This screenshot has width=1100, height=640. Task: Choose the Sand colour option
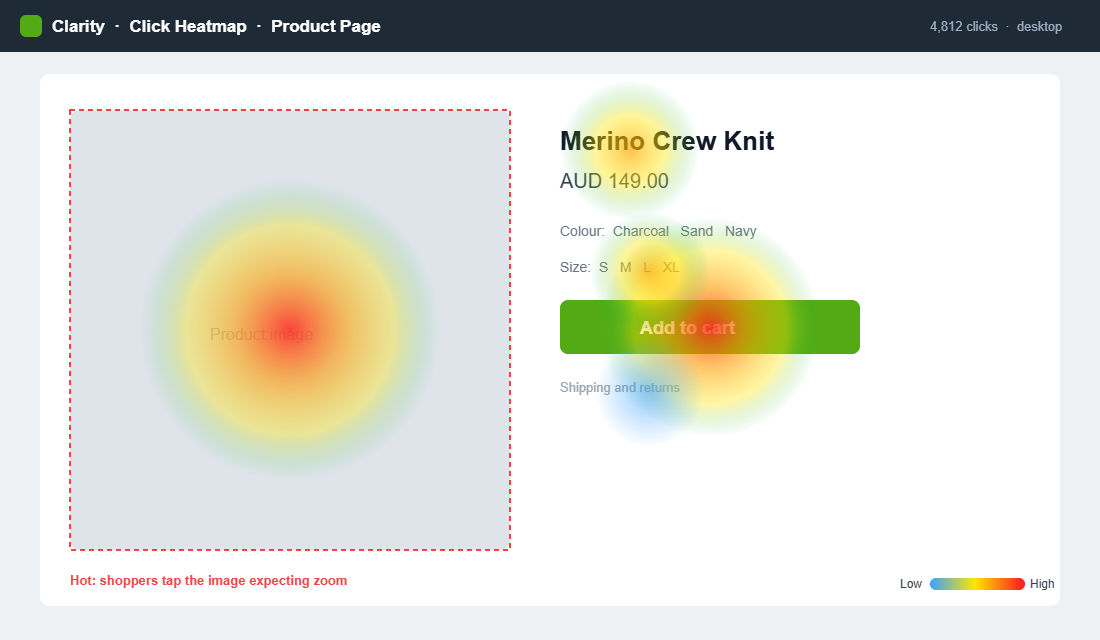pos(696,231)
